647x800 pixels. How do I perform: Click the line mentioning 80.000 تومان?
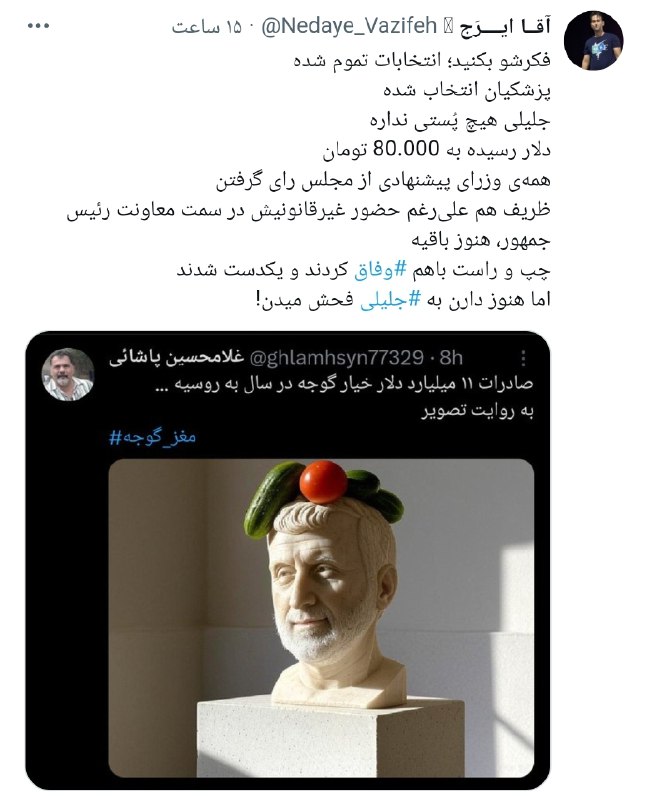(x=436, y=149)
